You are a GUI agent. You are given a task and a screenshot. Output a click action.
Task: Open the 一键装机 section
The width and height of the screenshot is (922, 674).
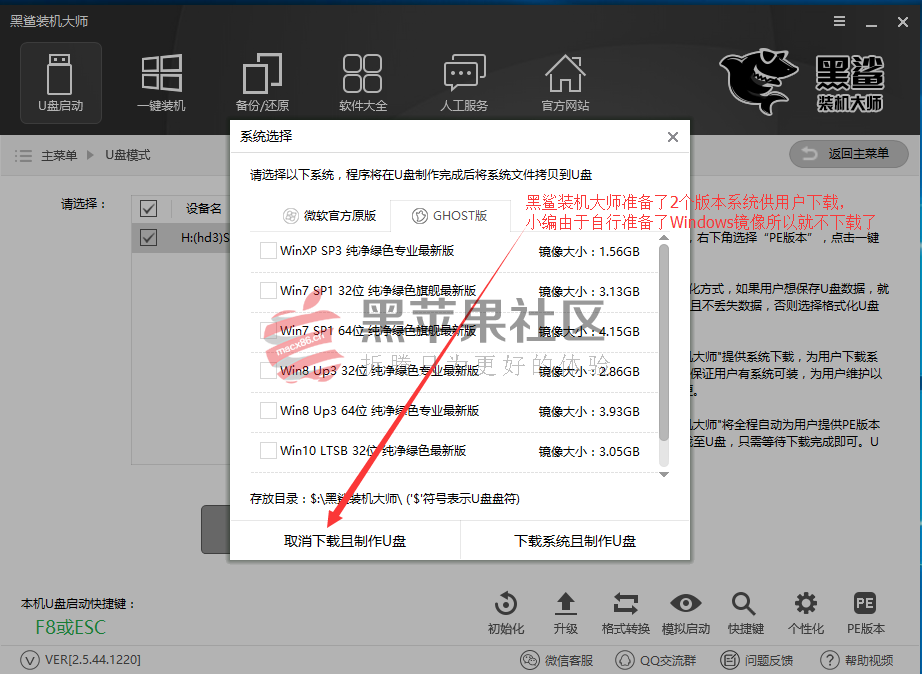[161, 83]
